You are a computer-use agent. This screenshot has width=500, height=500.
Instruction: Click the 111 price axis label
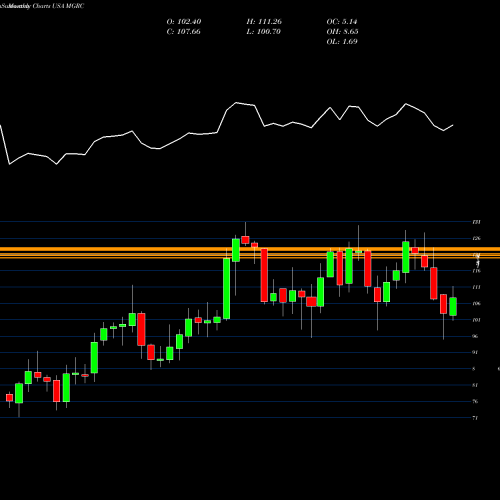coord(476,287)
